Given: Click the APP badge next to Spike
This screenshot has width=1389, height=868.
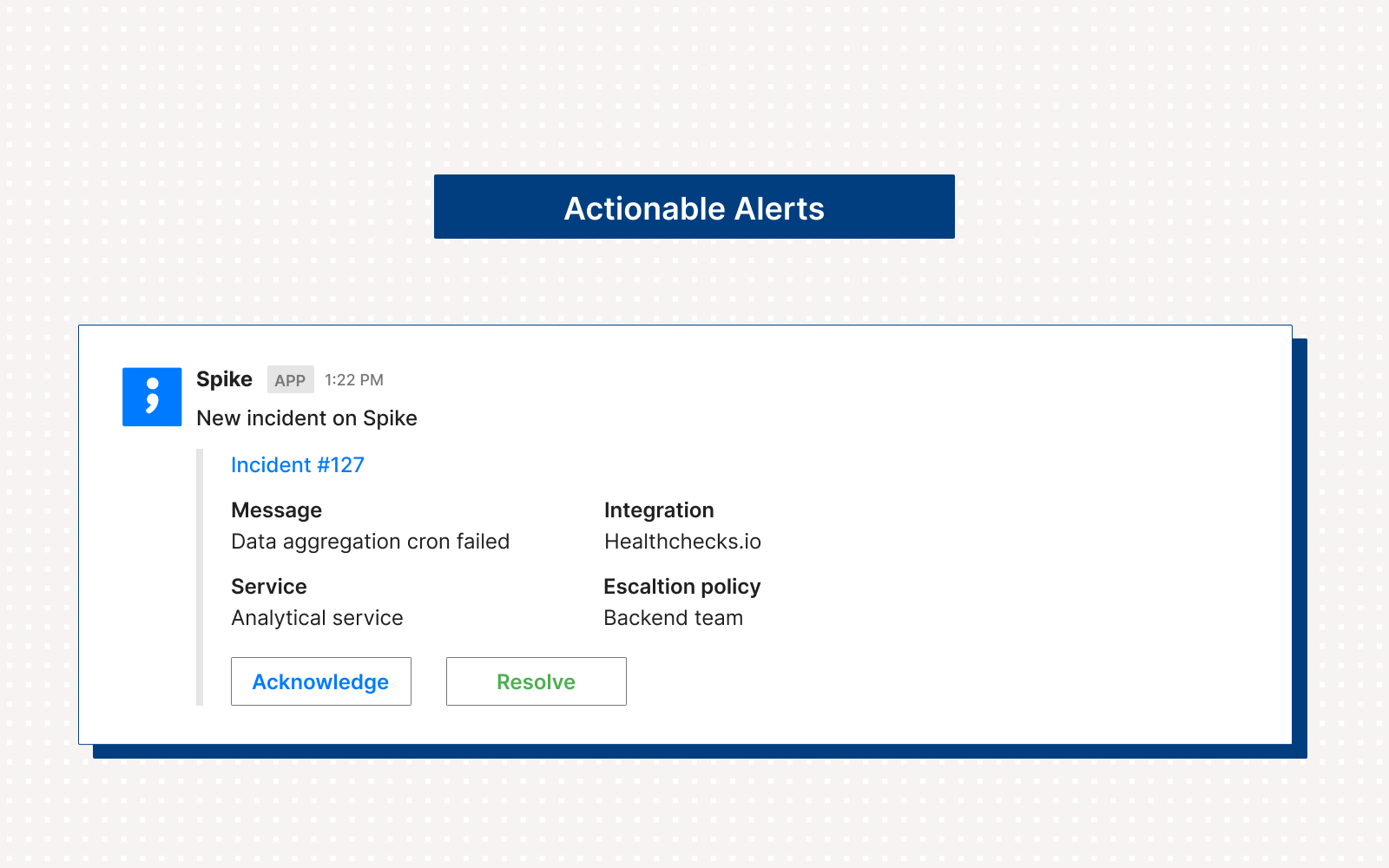Looking at the screenshot, I should click(290, 380).
